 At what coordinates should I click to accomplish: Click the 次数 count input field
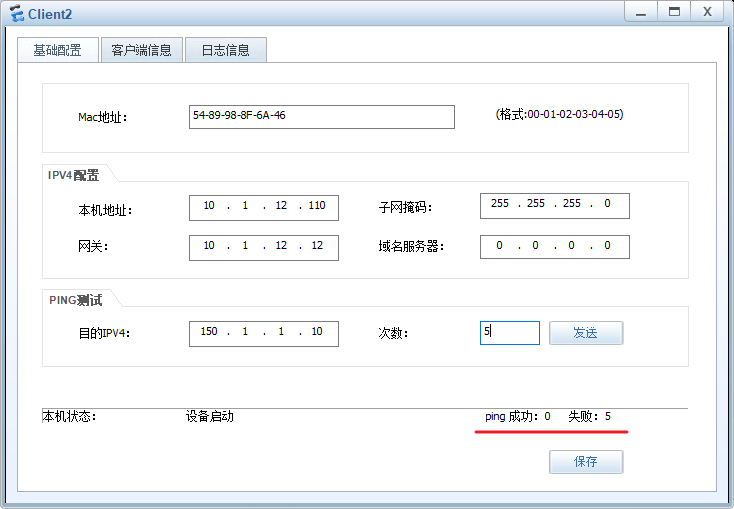pos(510,333)
